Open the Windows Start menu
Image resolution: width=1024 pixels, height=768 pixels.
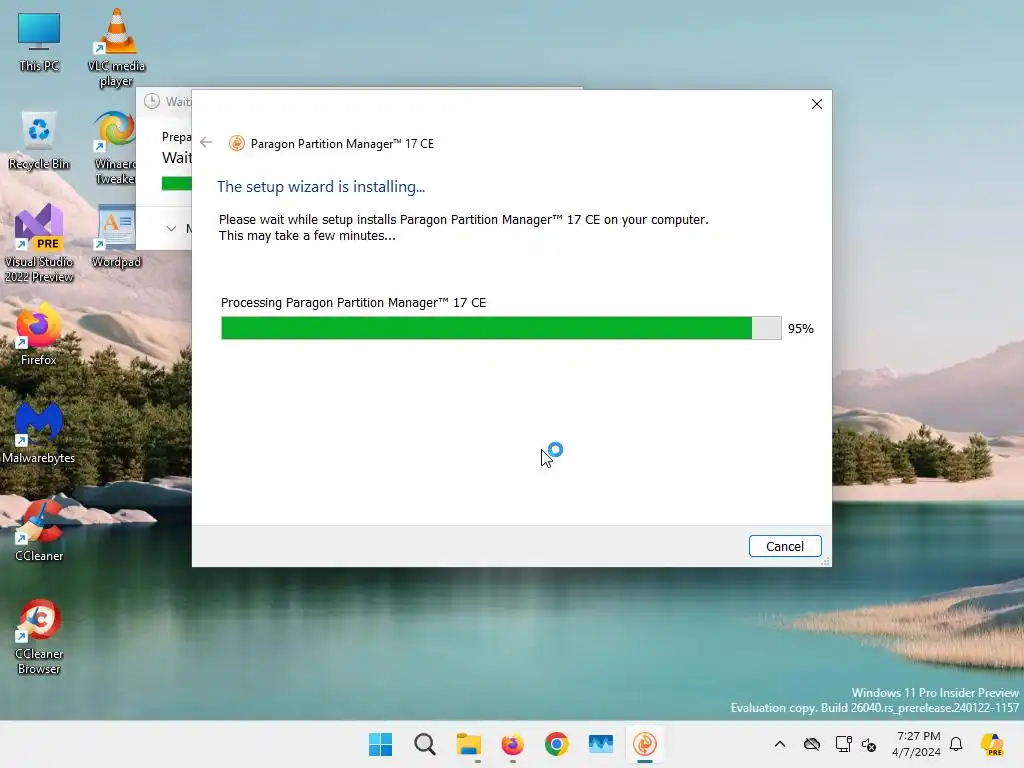pyautogui.click(x=380, y=744)
